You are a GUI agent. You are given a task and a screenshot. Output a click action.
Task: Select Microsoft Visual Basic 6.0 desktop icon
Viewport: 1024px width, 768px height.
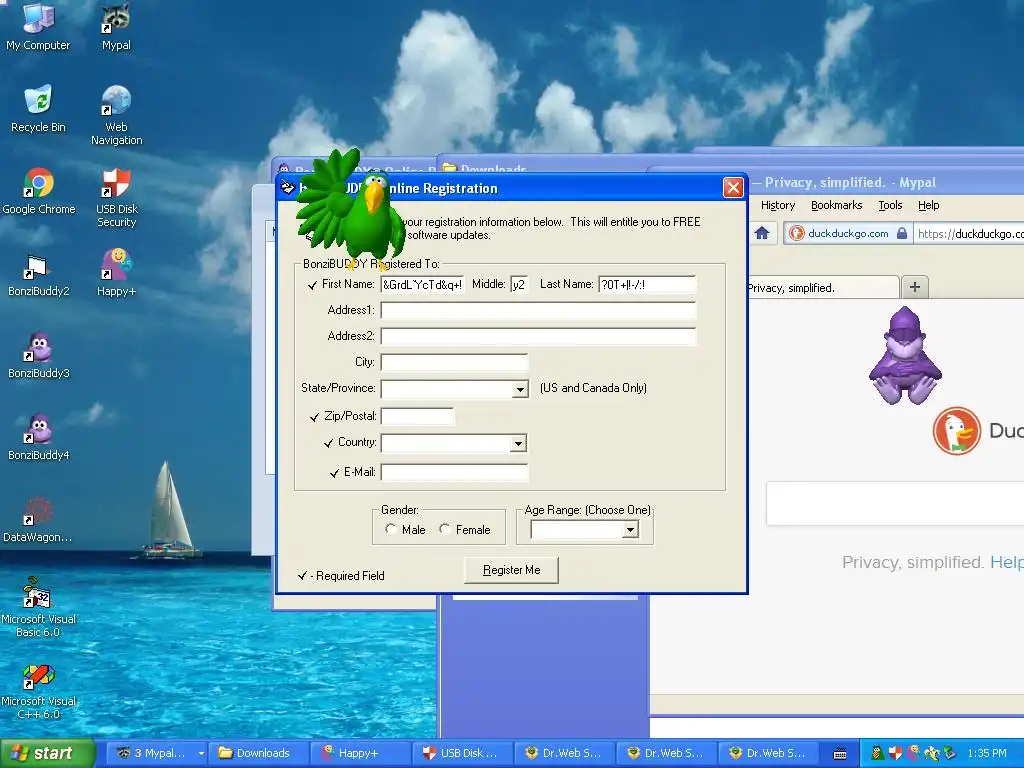pyautogui.click(x=38, y=607)
